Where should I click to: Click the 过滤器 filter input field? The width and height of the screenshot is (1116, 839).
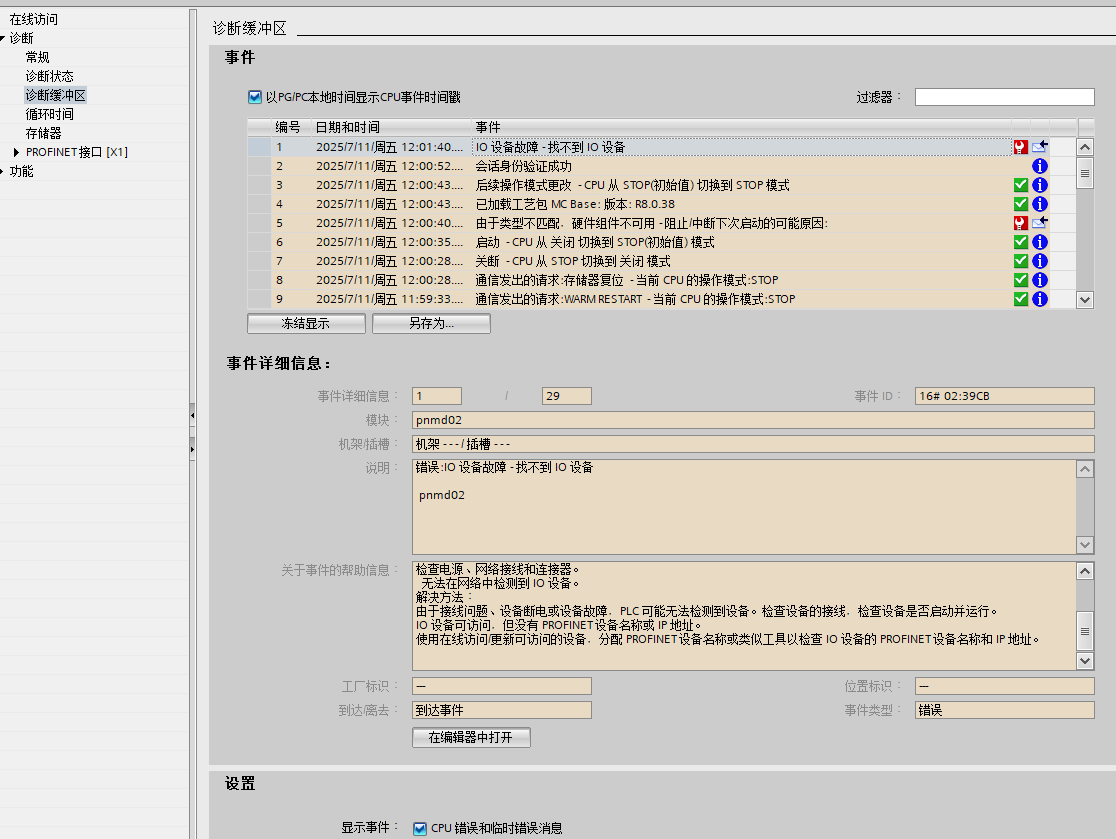1004,97
